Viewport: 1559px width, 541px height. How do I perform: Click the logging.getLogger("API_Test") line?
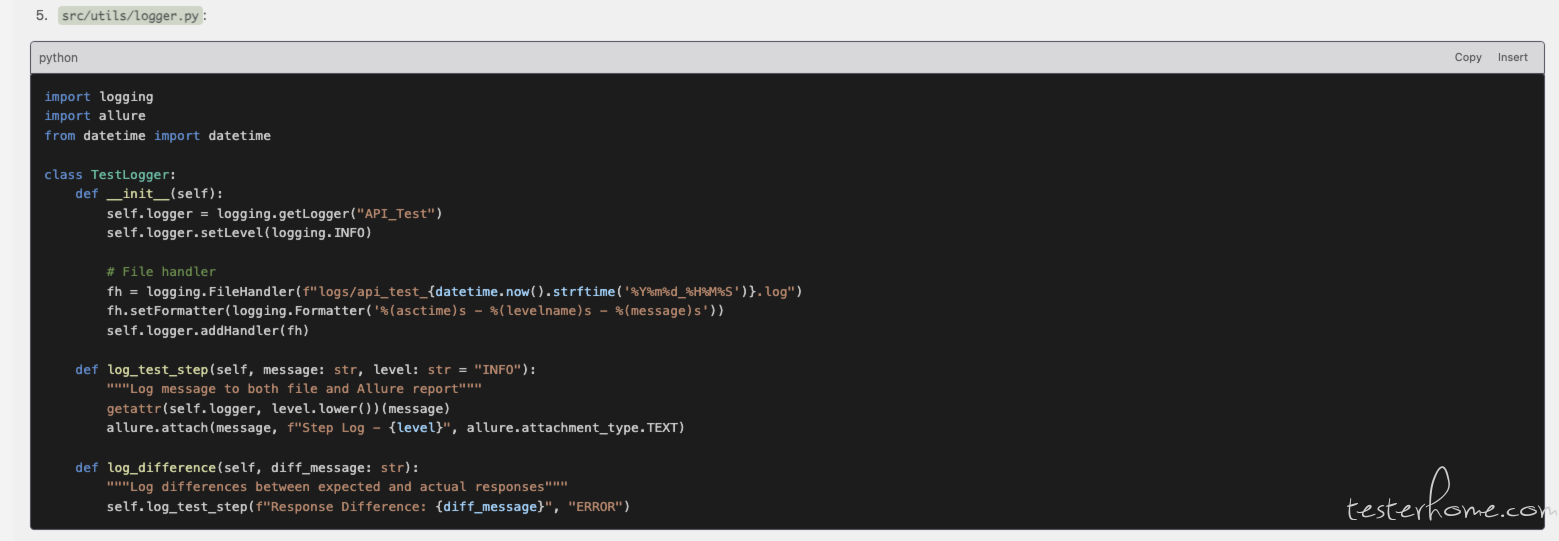274,213
